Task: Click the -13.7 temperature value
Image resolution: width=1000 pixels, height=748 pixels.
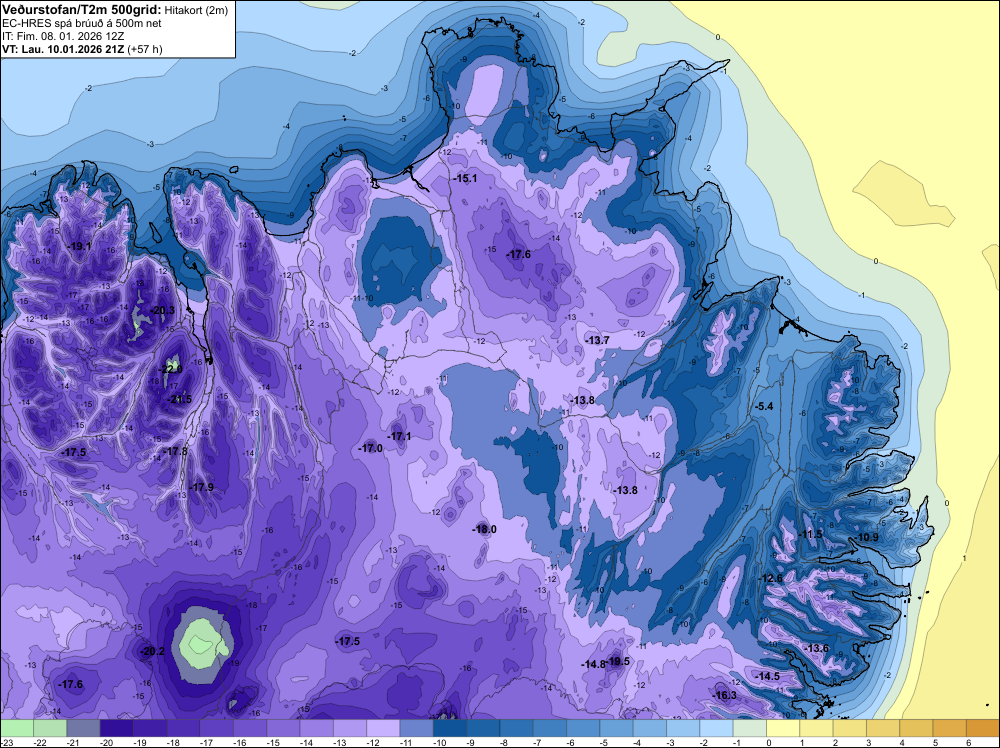Action: (598, 341)
